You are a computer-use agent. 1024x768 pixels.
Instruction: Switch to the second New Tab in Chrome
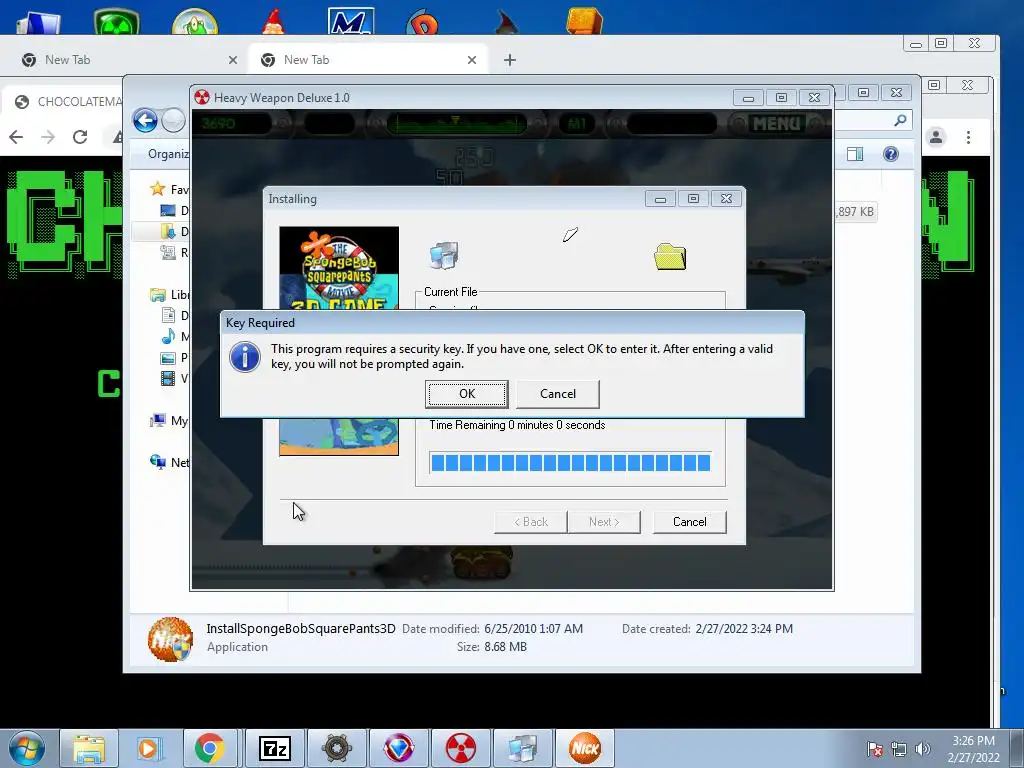point(366,60)
